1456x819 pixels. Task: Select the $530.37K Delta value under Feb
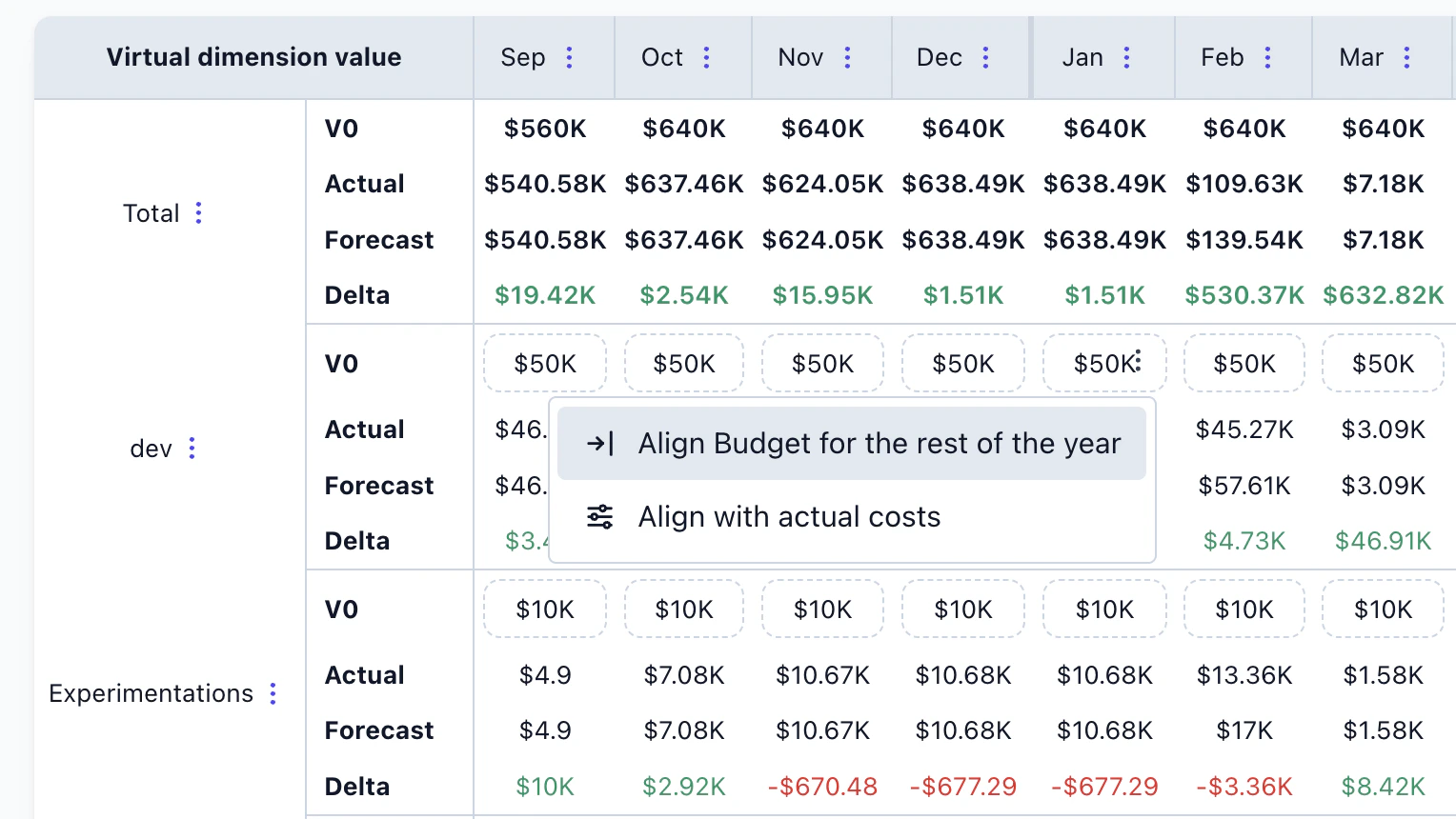click(1244, 295)
